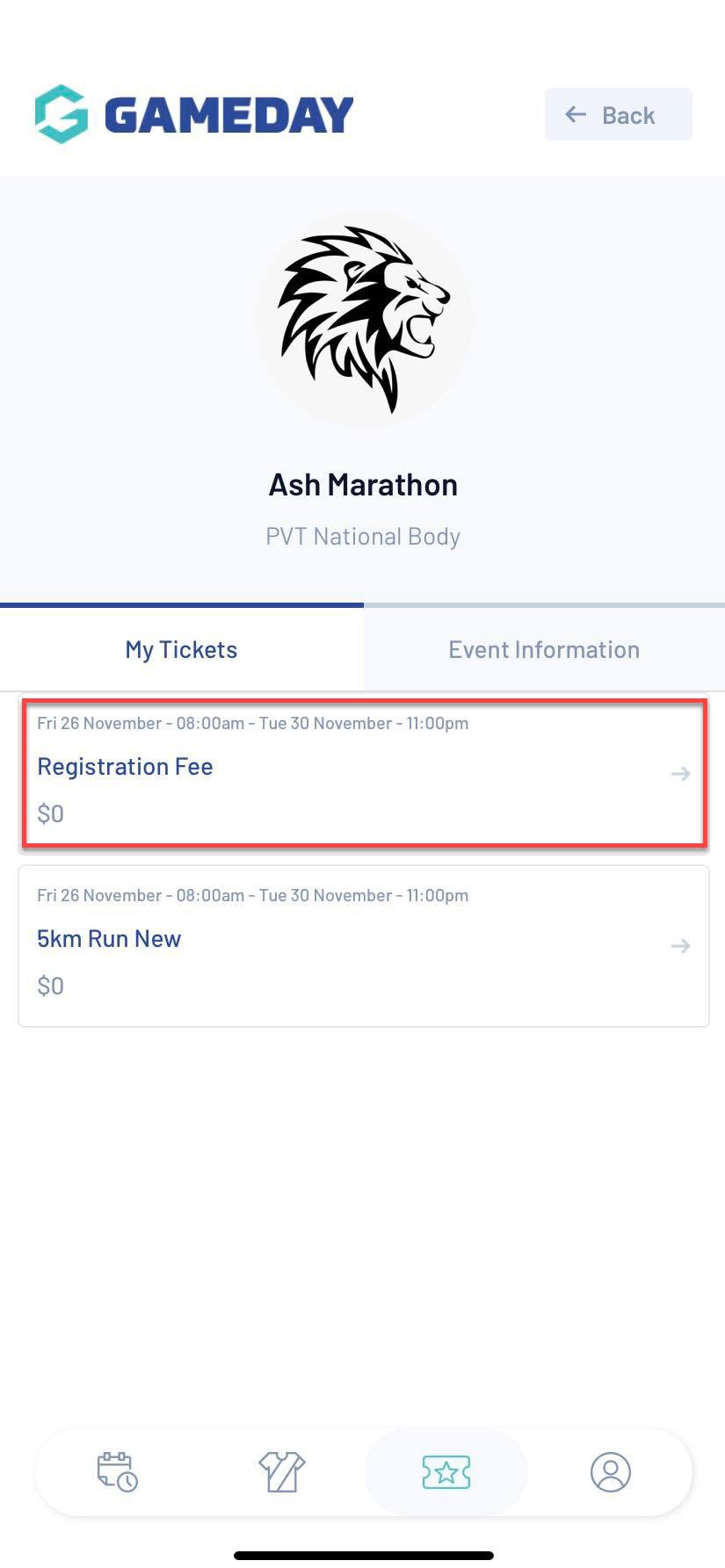The width and height of the screenshot is (725, 1568).
Task: Open the calendar schedule icon in bottom navigation
Action: point(117,1472)
